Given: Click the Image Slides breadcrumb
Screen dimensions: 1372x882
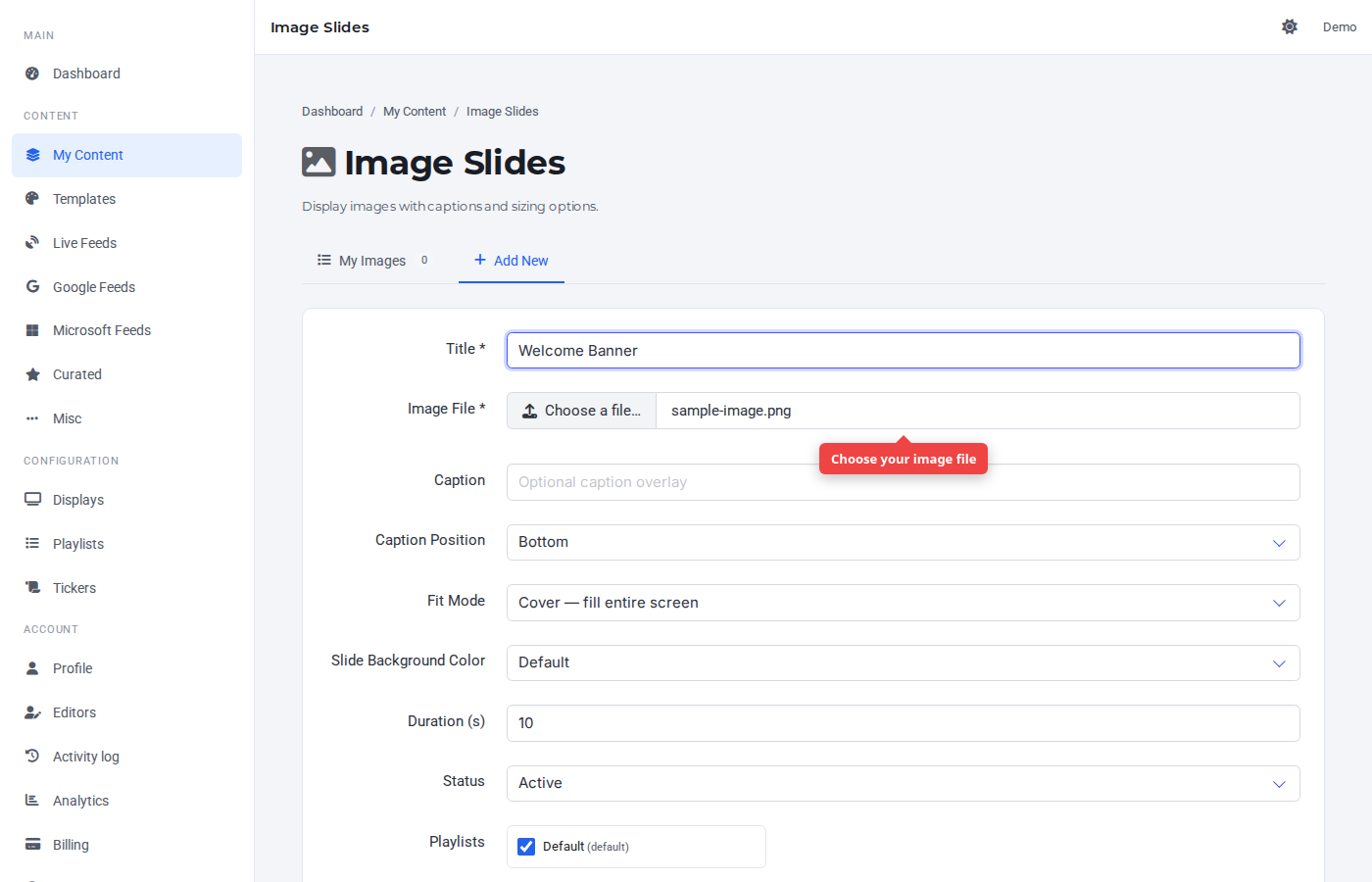Looking at the screenshot, I should point(503,112).
